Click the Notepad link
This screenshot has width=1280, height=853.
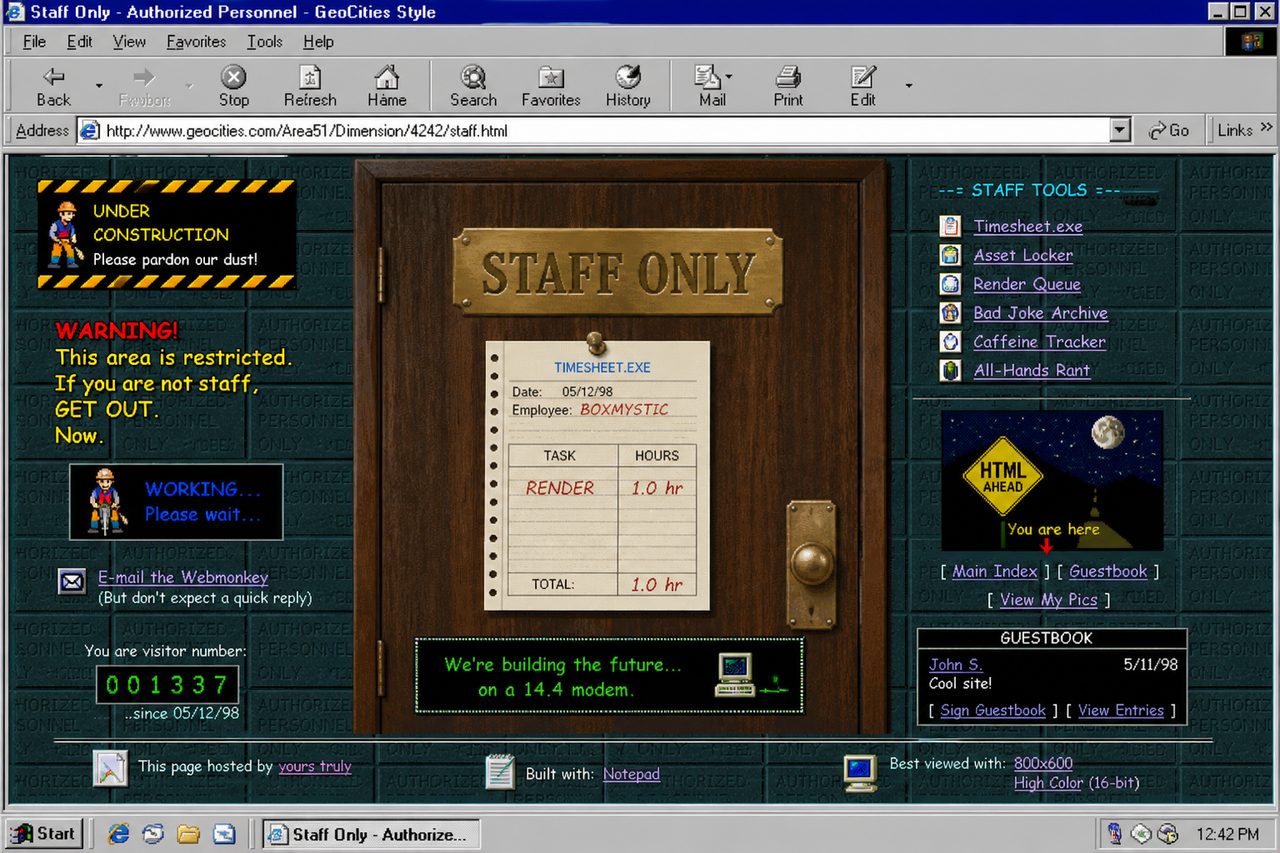[631, 774]
